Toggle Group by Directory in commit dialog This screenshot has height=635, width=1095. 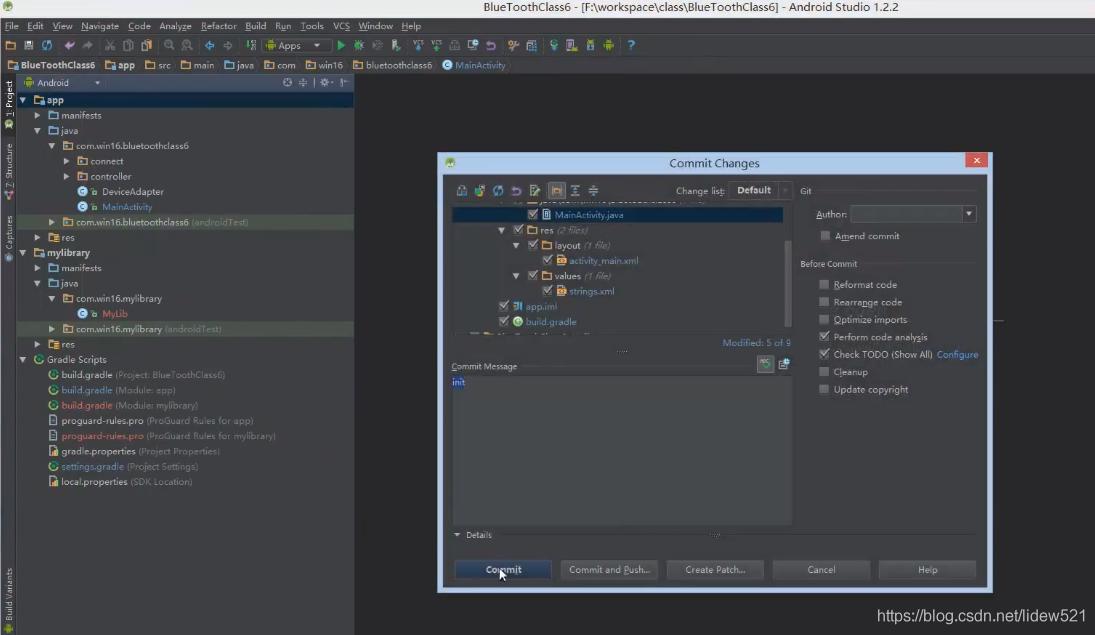click(x=557, y=190)
